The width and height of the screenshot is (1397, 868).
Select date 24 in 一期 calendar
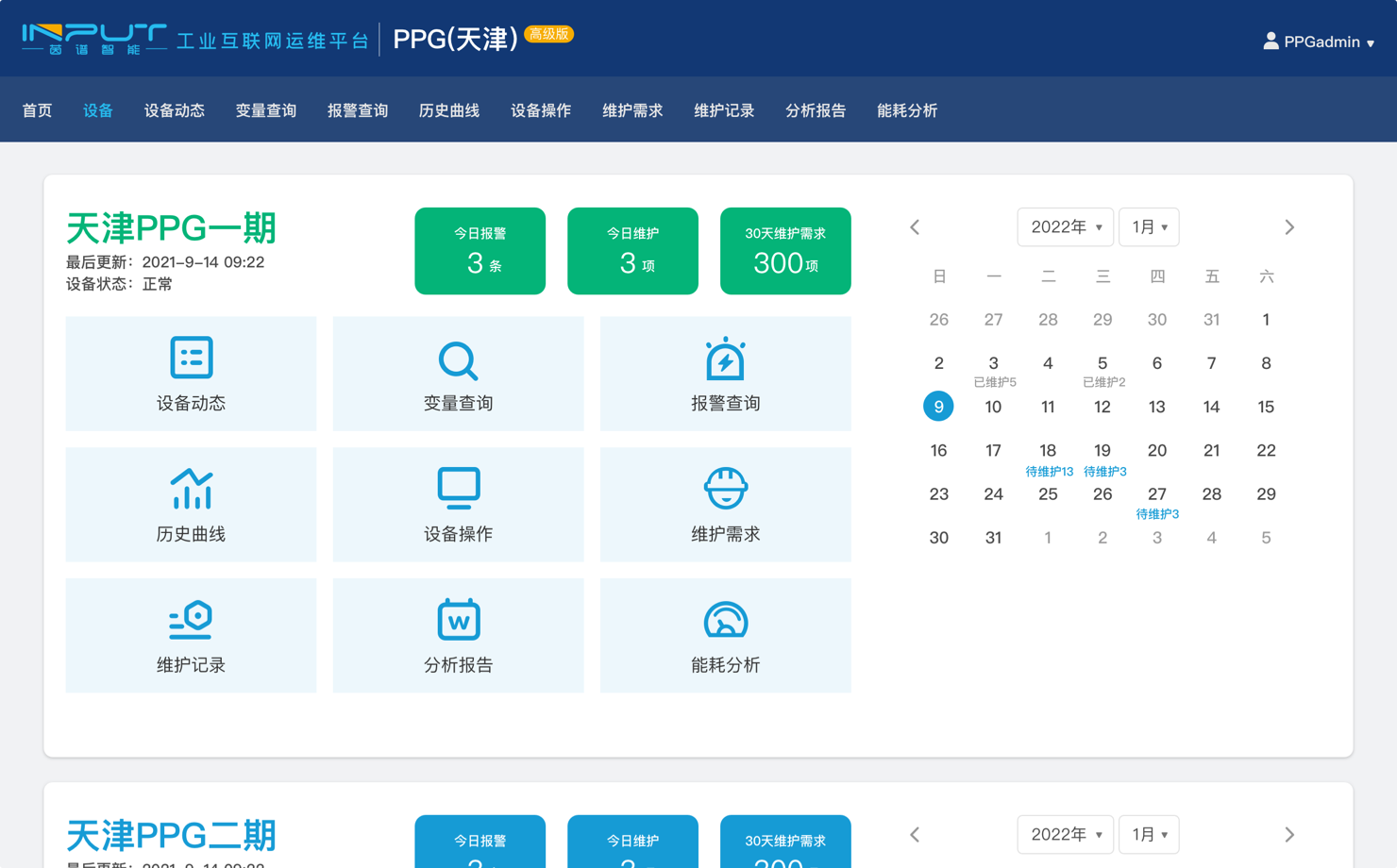click(x=993, y=494)
